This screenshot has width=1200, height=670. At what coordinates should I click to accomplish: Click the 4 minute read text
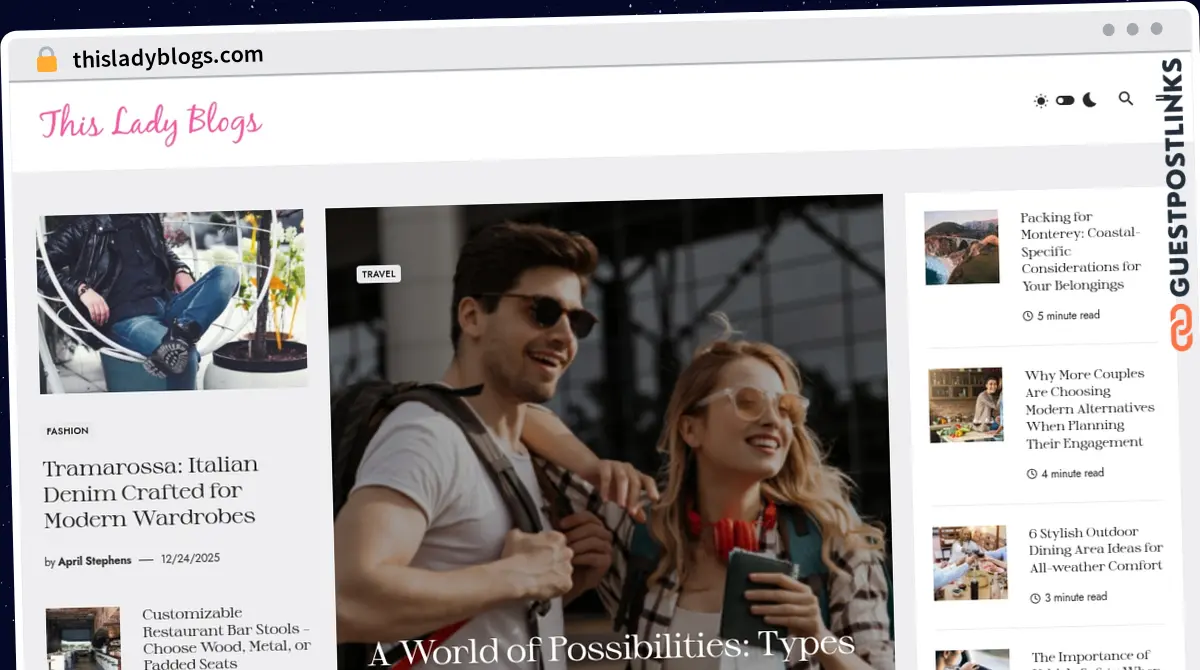[1073, 473]
